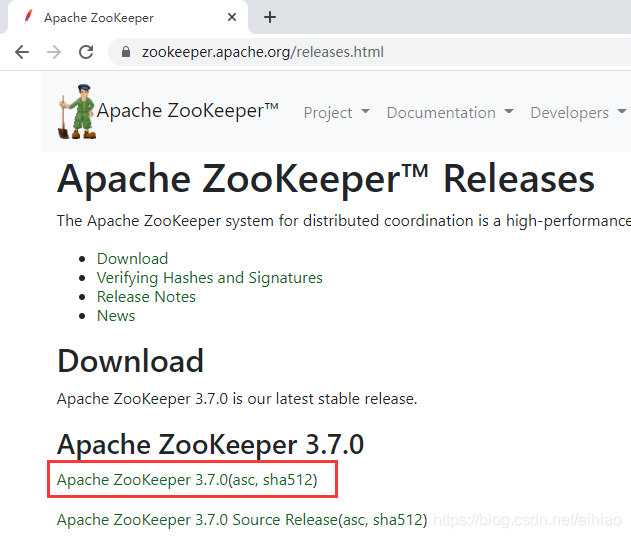Download Apache ZooKeeper 3.7.0 binary link
631x538 pixels.
click(142, 480)
